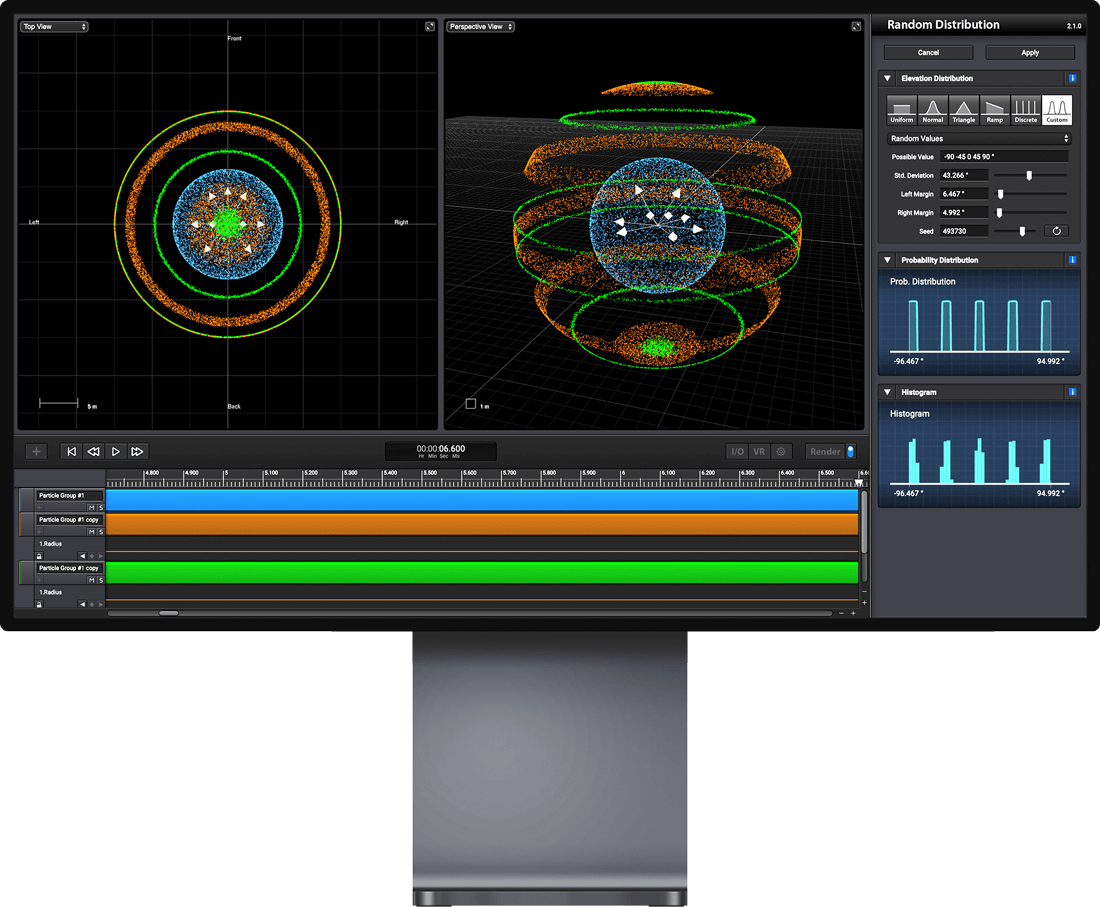
Task: Maximize the Perspective View pane
Action: (856, 27)
